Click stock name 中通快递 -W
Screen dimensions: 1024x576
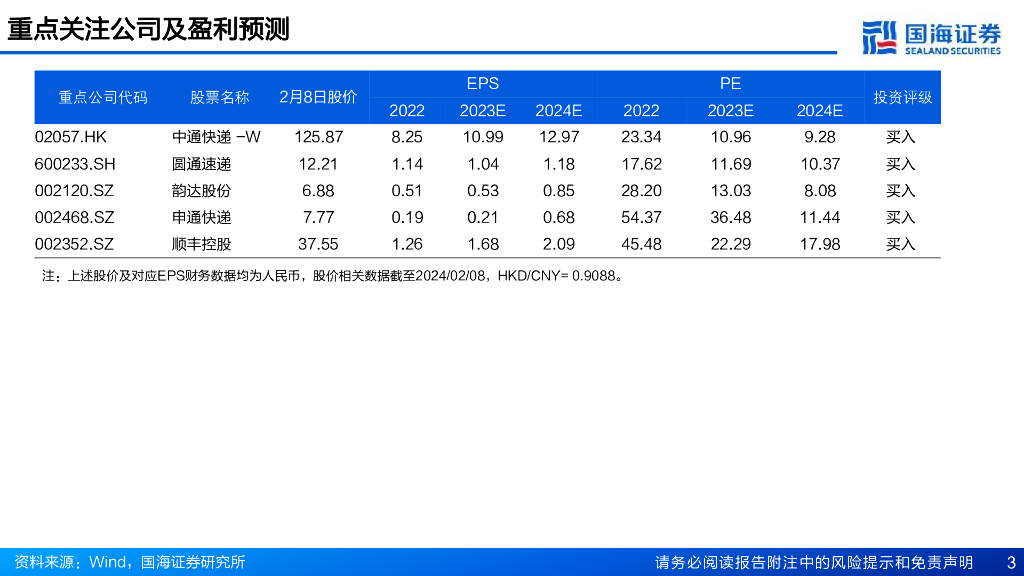pos(216,137)
